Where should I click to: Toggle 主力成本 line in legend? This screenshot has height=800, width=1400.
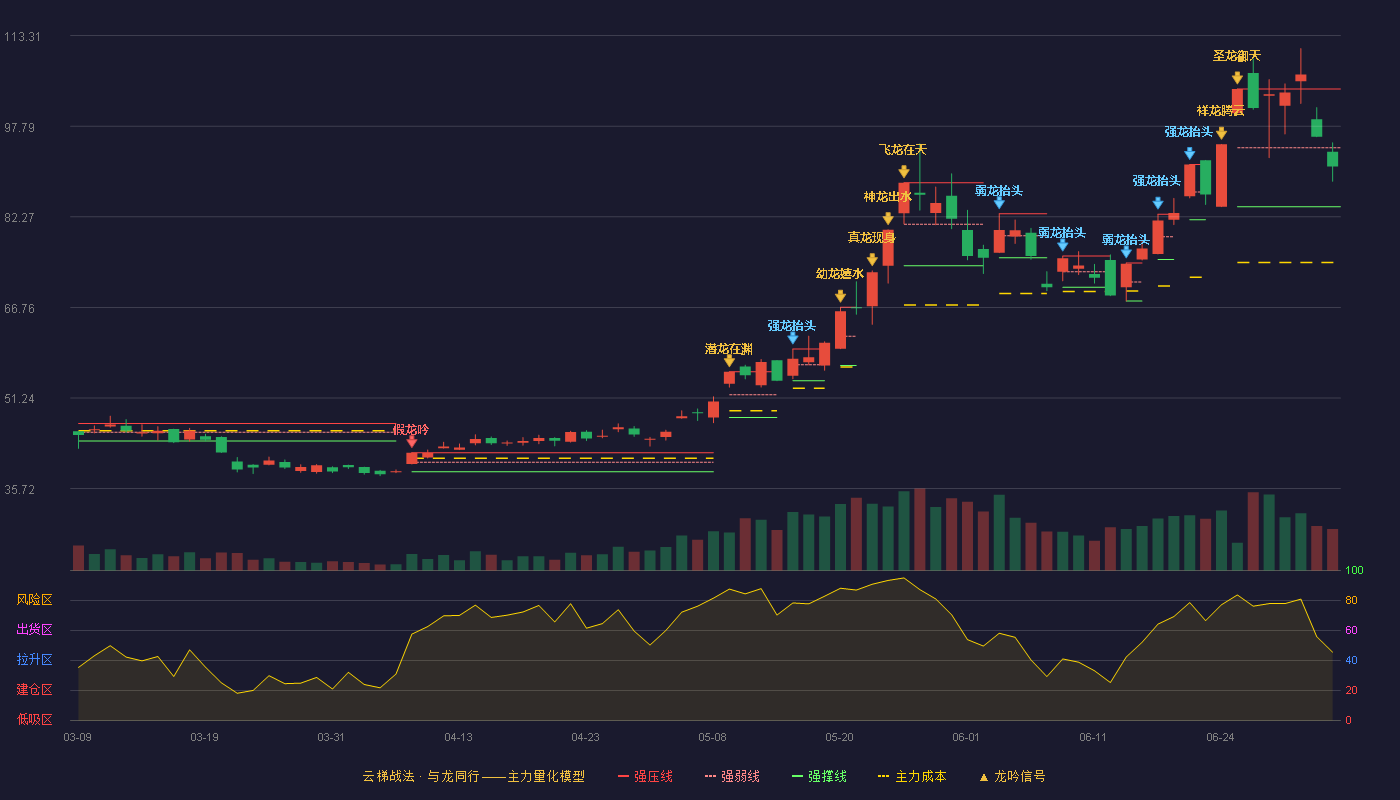tap(912, 776)
